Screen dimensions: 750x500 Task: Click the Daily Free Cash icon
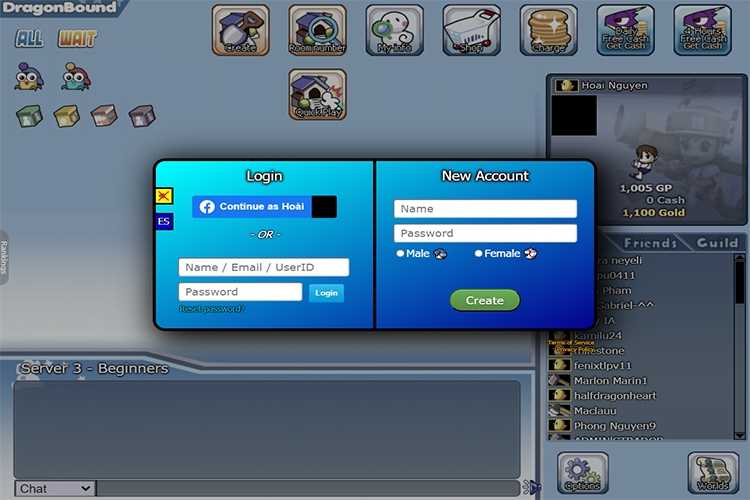coord(626,30)
